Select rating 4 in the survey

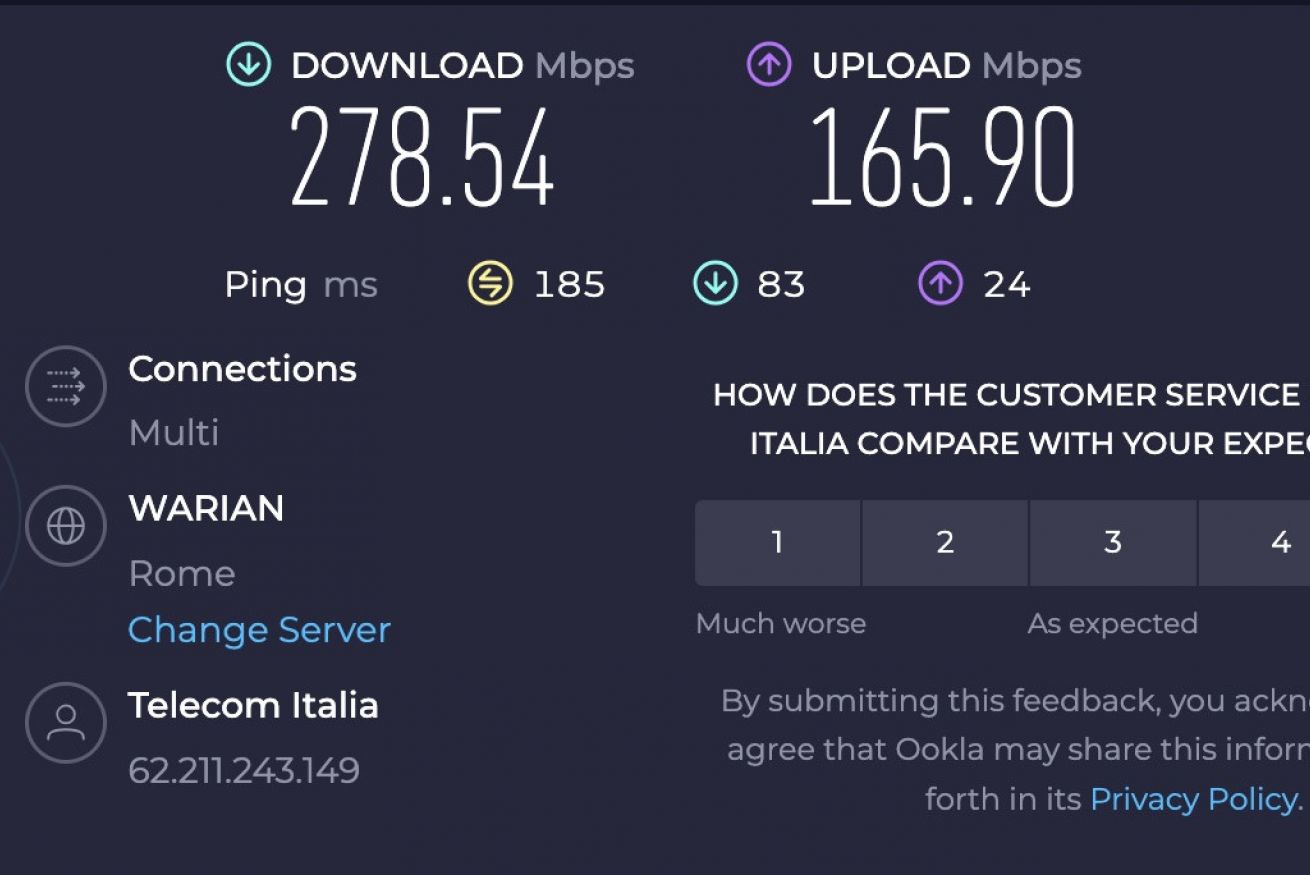(x=1255, y=543)
